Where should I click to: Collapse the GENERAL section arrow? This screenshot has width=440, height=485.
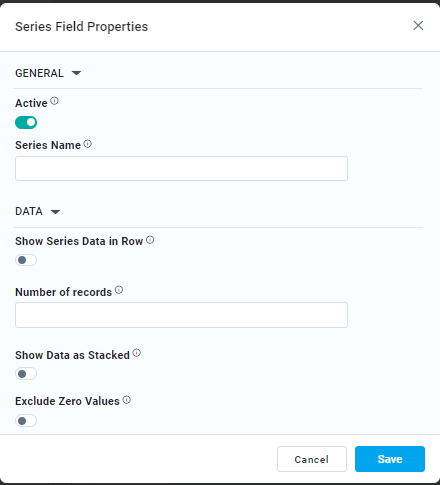[x=76, y=73]
